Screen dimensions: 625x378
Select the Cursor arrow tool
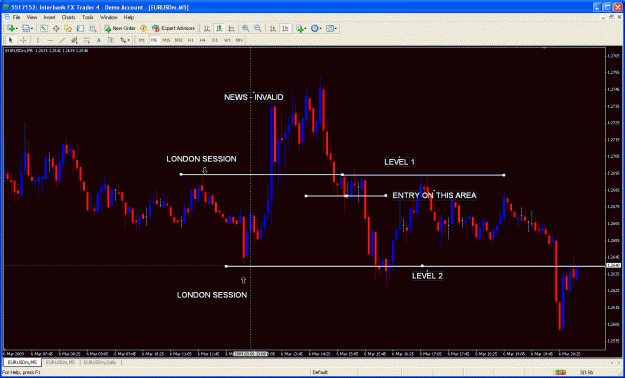pyautogui.click(x=11, y=40)
